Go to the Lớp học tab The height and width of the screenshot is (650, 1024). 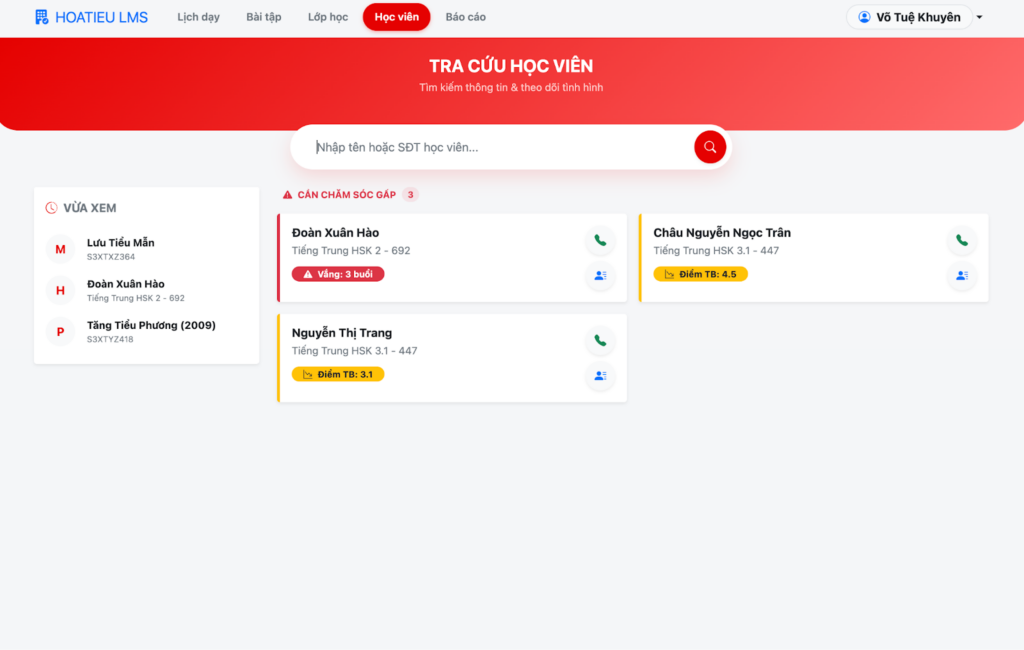coord(328,17)
